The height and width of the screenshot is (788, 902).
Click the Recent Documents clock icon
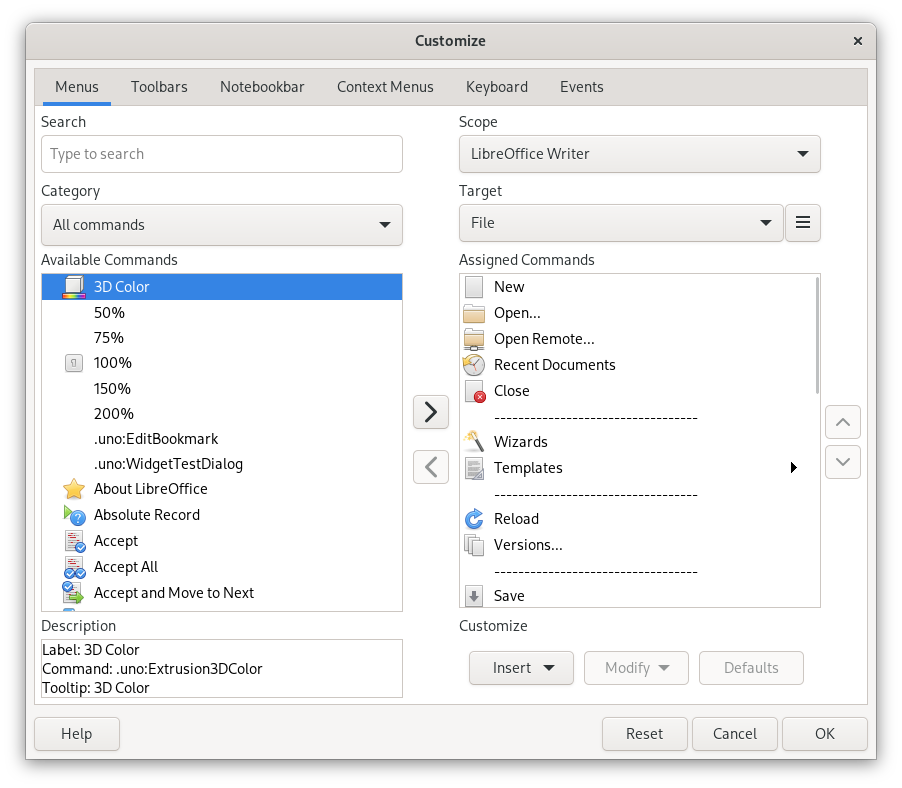coord(474,365)
